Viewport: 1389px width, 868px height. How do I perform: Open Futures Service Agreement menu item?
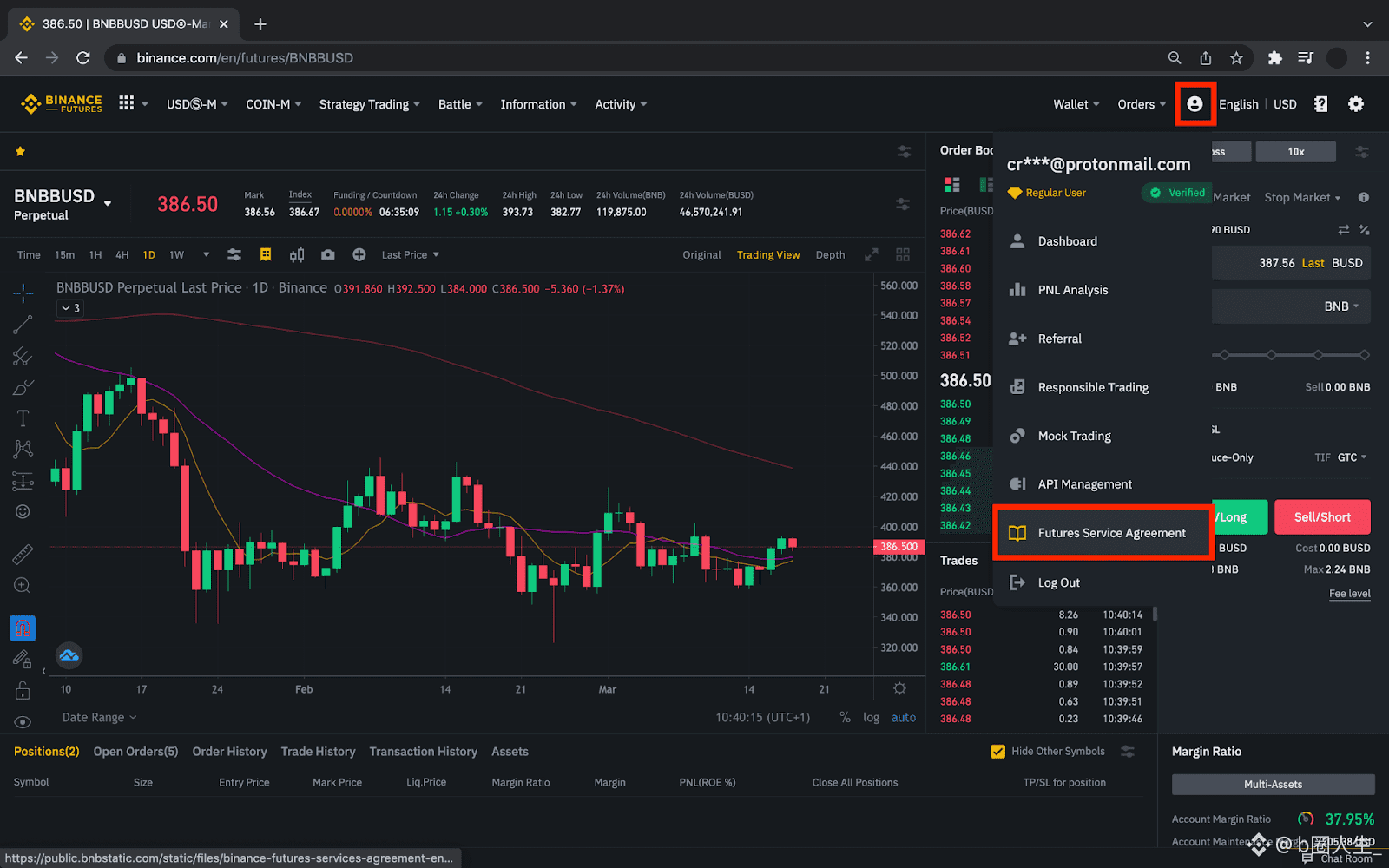click(x=1102, y=533)
